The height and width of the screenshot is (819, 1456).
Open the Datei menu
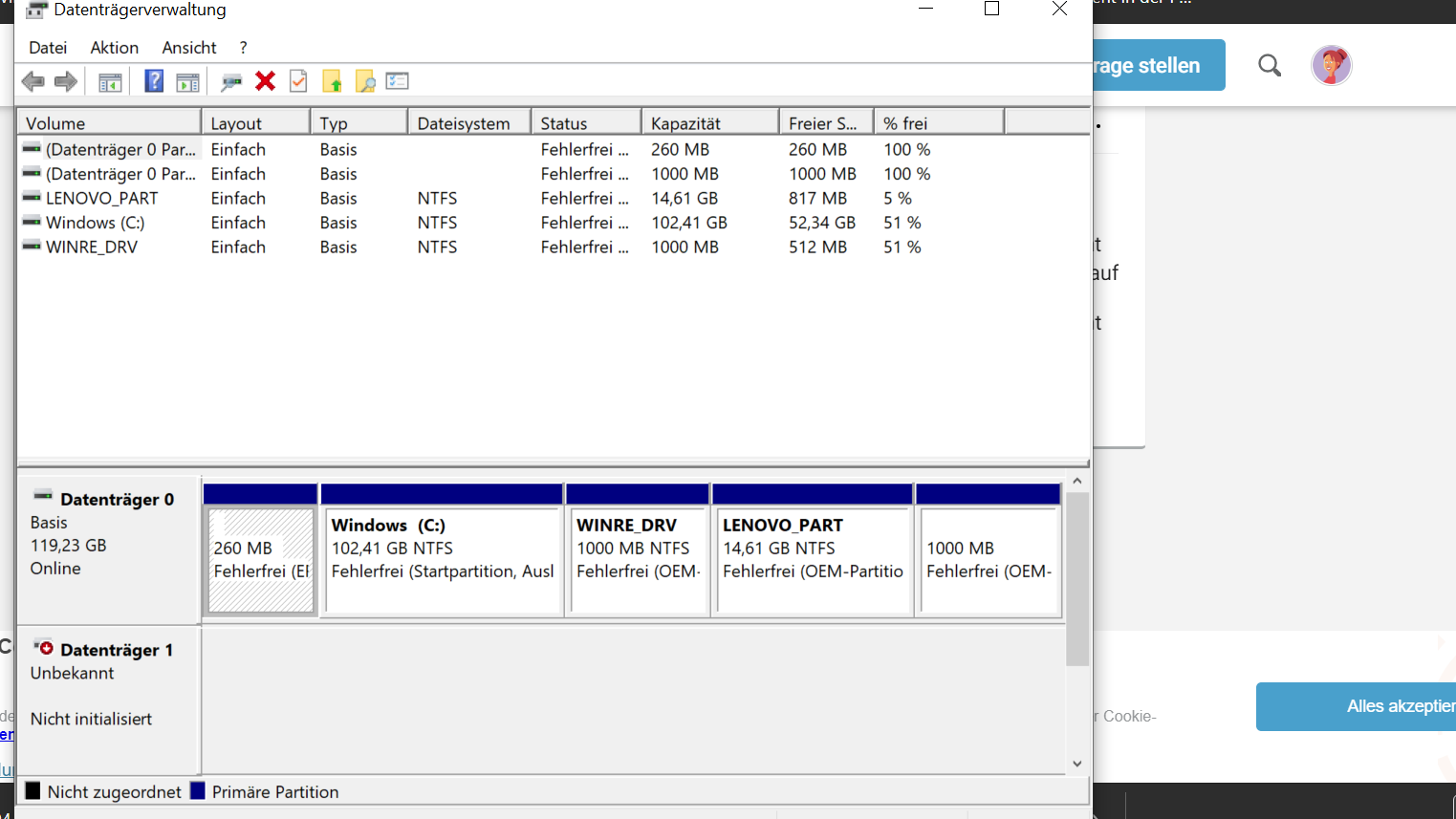point(48,47)
